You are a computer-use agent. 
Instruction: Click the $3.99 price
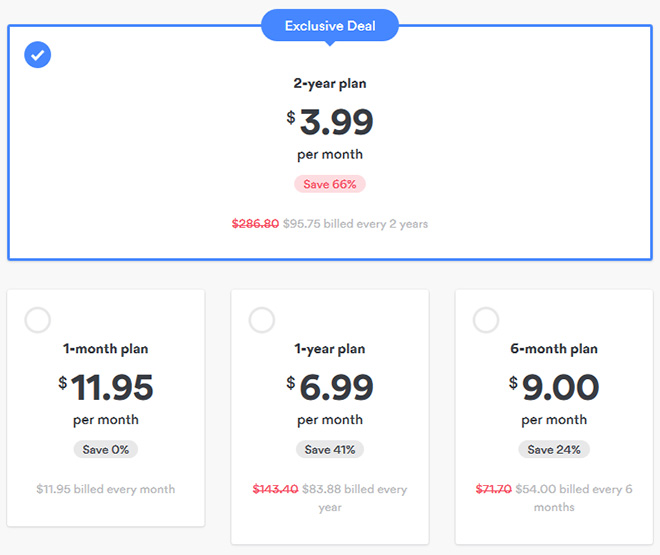point(330,122)
